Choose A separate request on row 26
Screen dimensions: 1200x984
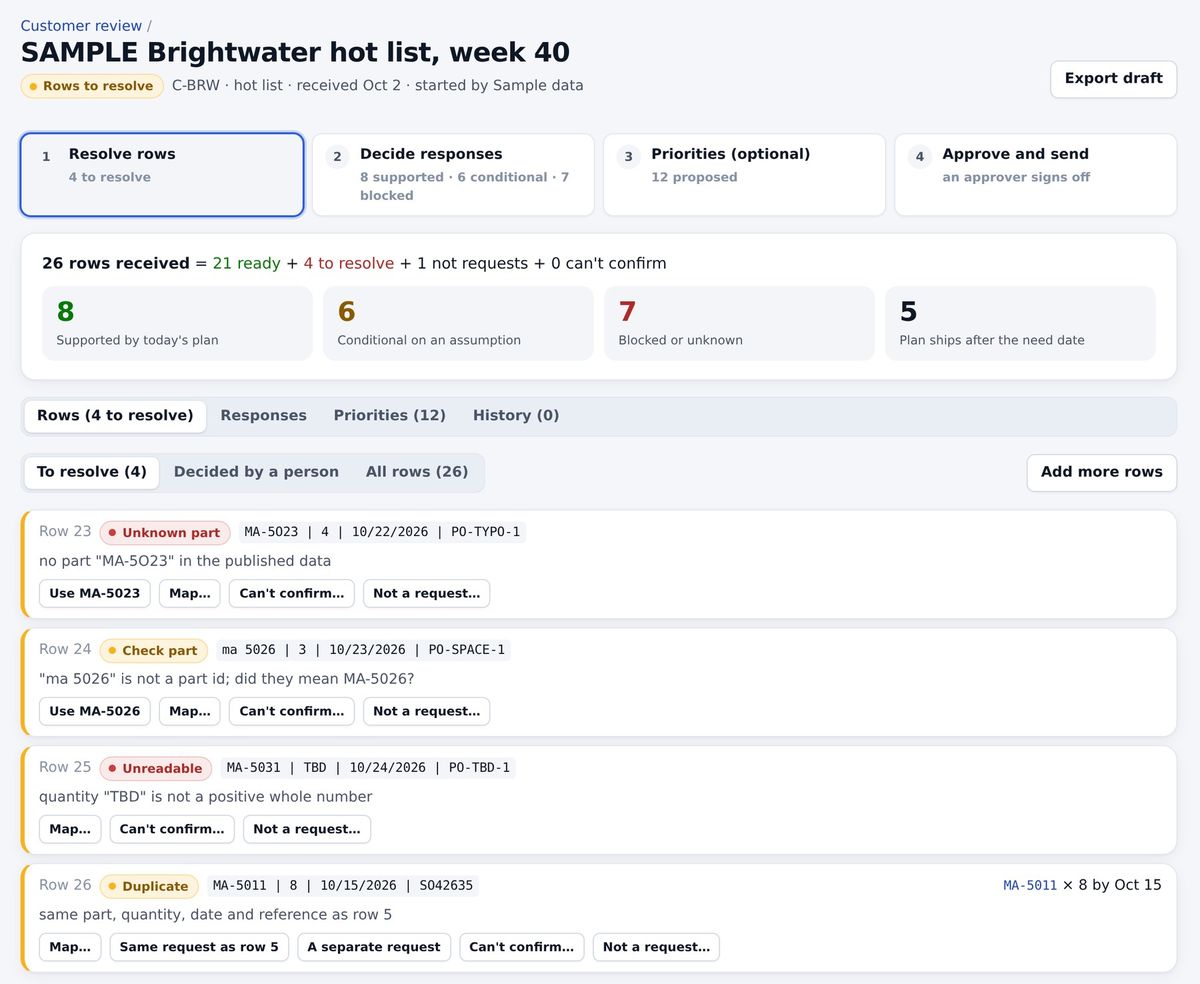[374, 947]
